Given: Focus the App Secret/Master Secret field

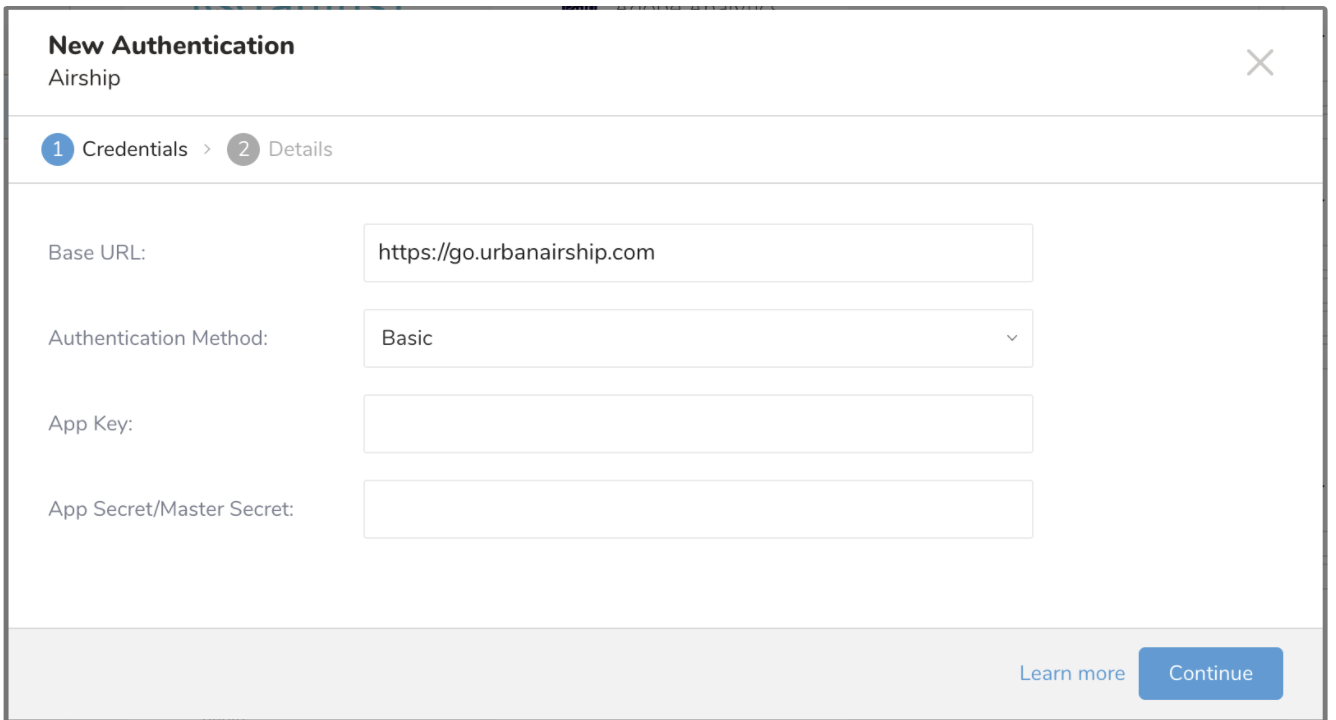Looking at the screenshot, I should [x=697, y=509].
